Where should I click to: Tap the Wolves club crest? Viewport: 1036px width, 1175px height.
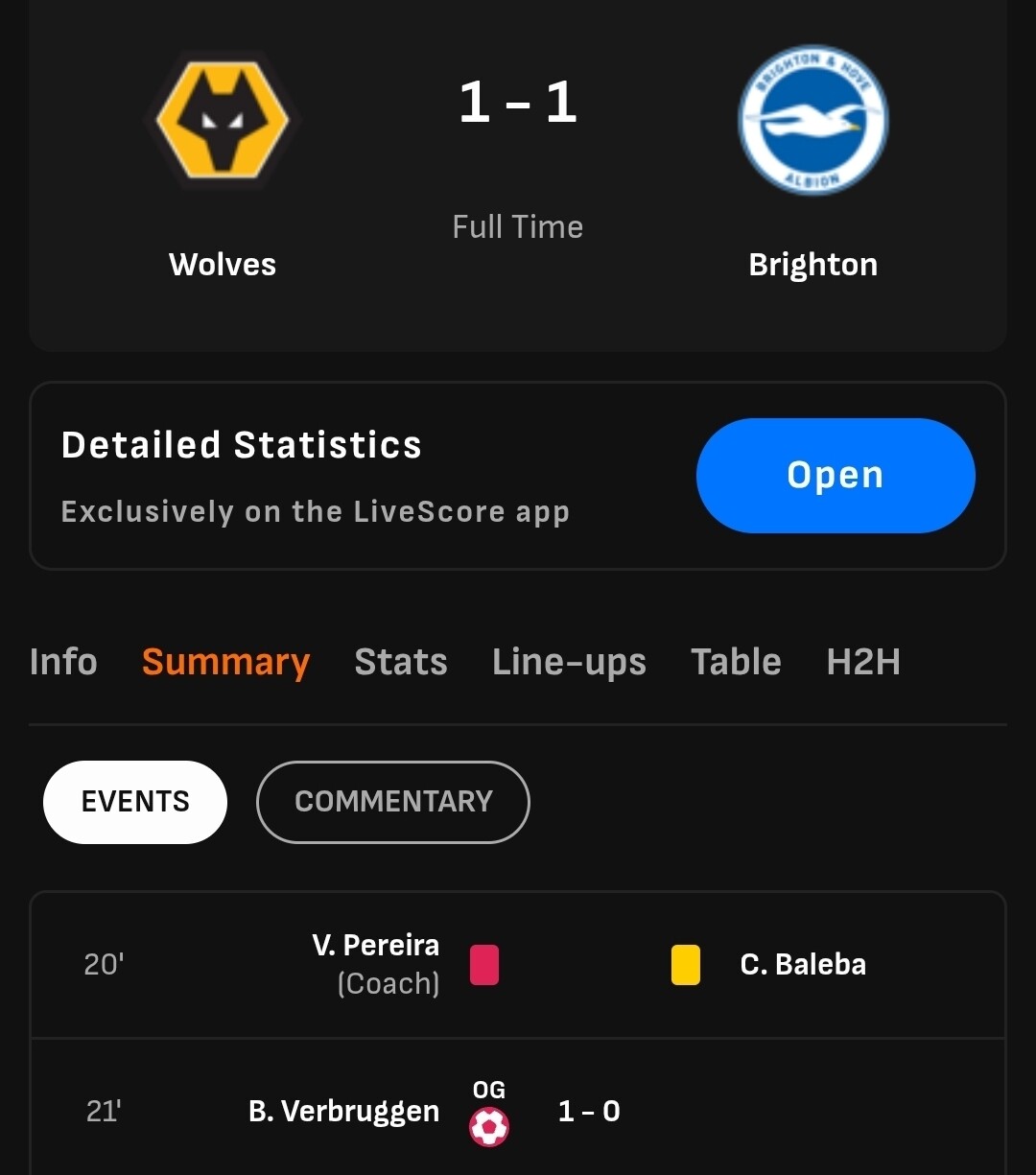(x=223, y=120)
